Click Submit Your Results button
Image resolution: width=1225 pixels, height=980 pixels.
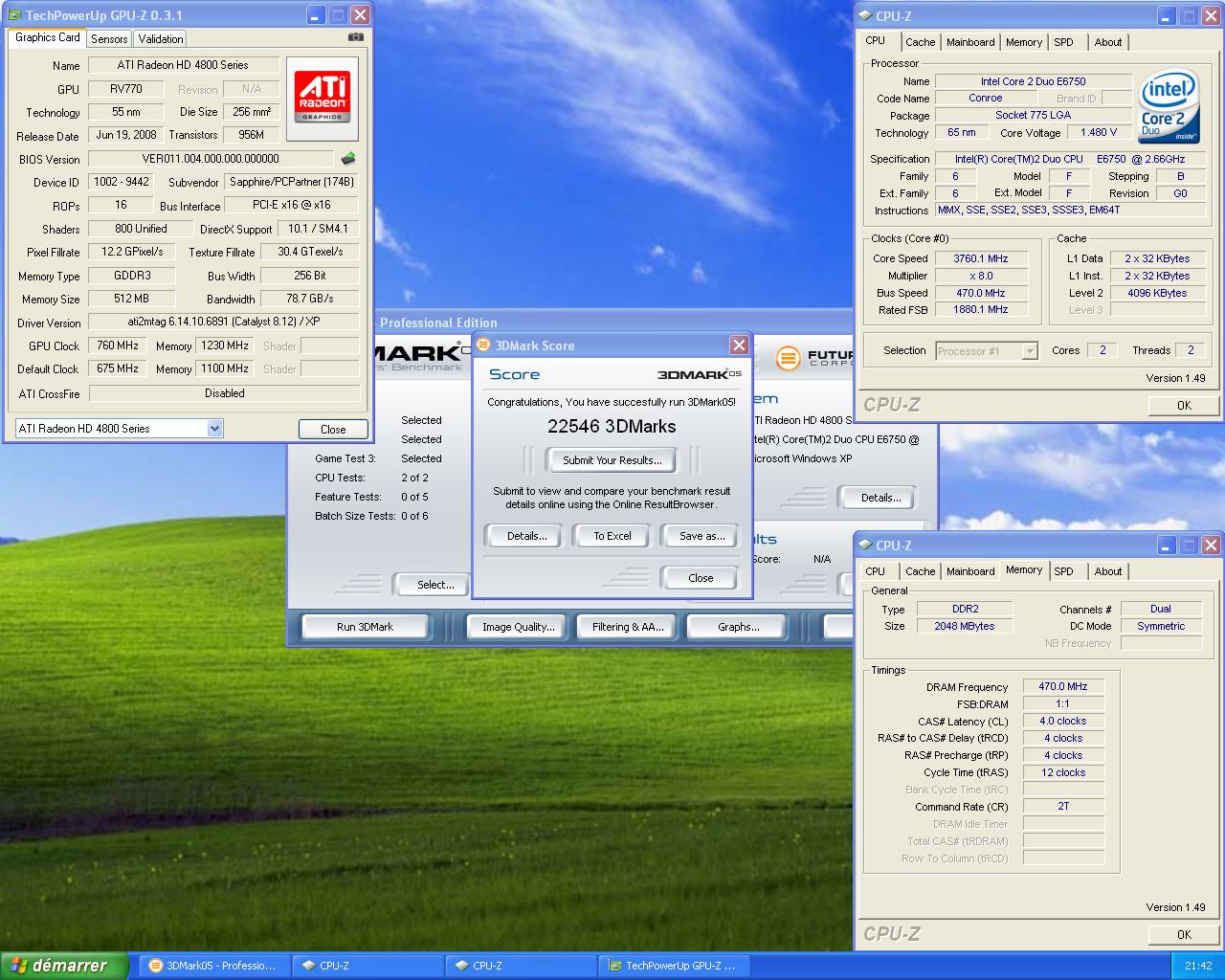coord(612,460)
